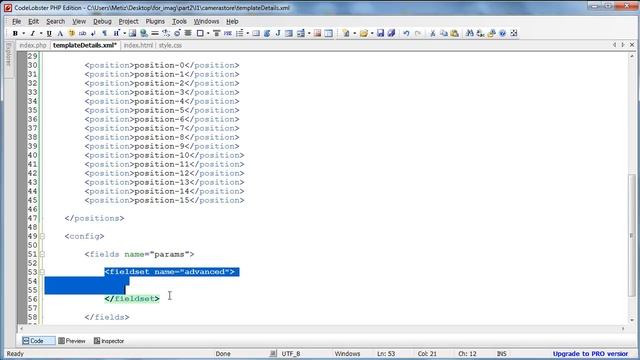The width and height of the screenshot is (640, 360).
Task: Open the Edit menu
Action: click(33, 21)
